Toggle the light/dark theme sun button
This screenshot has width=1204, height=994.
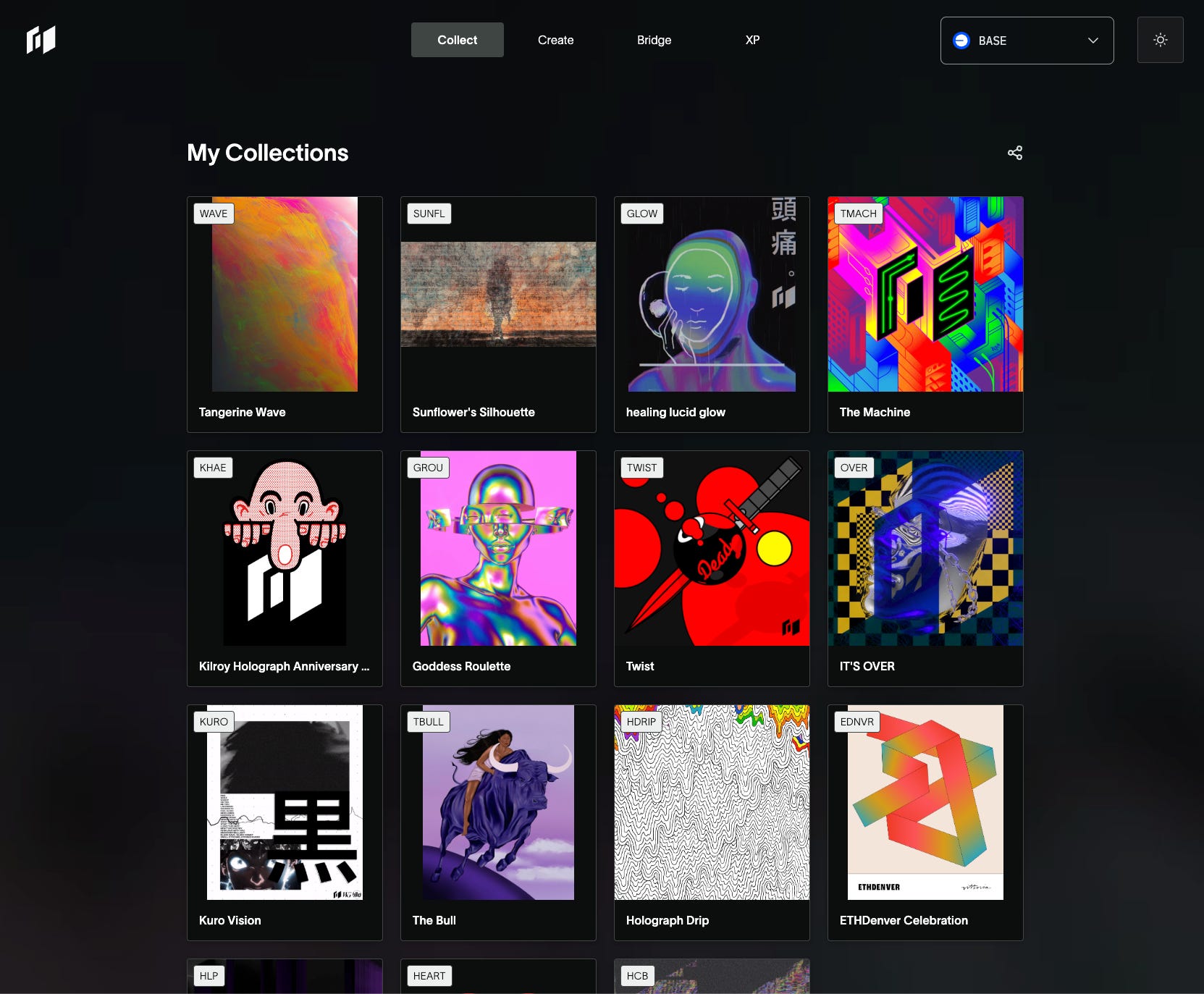click(x=1160, y=40)
